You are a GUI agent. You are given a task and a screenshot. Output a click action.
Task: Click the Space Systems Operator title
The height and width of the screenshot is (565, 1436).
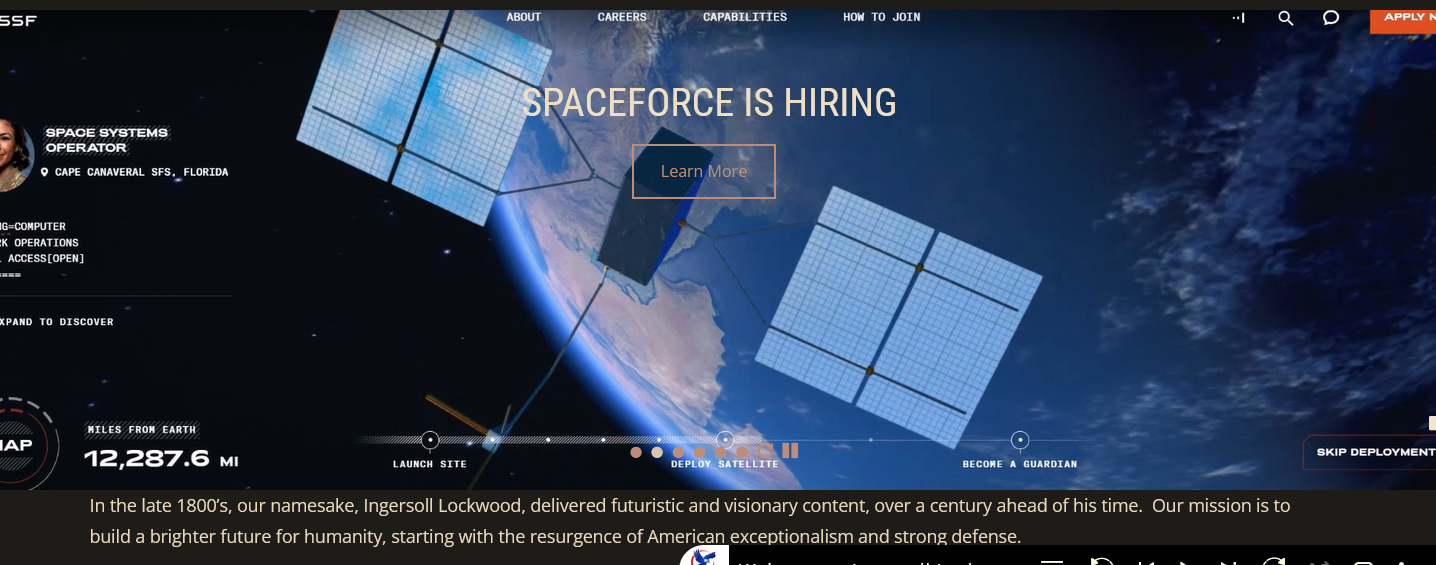point(107,140)
